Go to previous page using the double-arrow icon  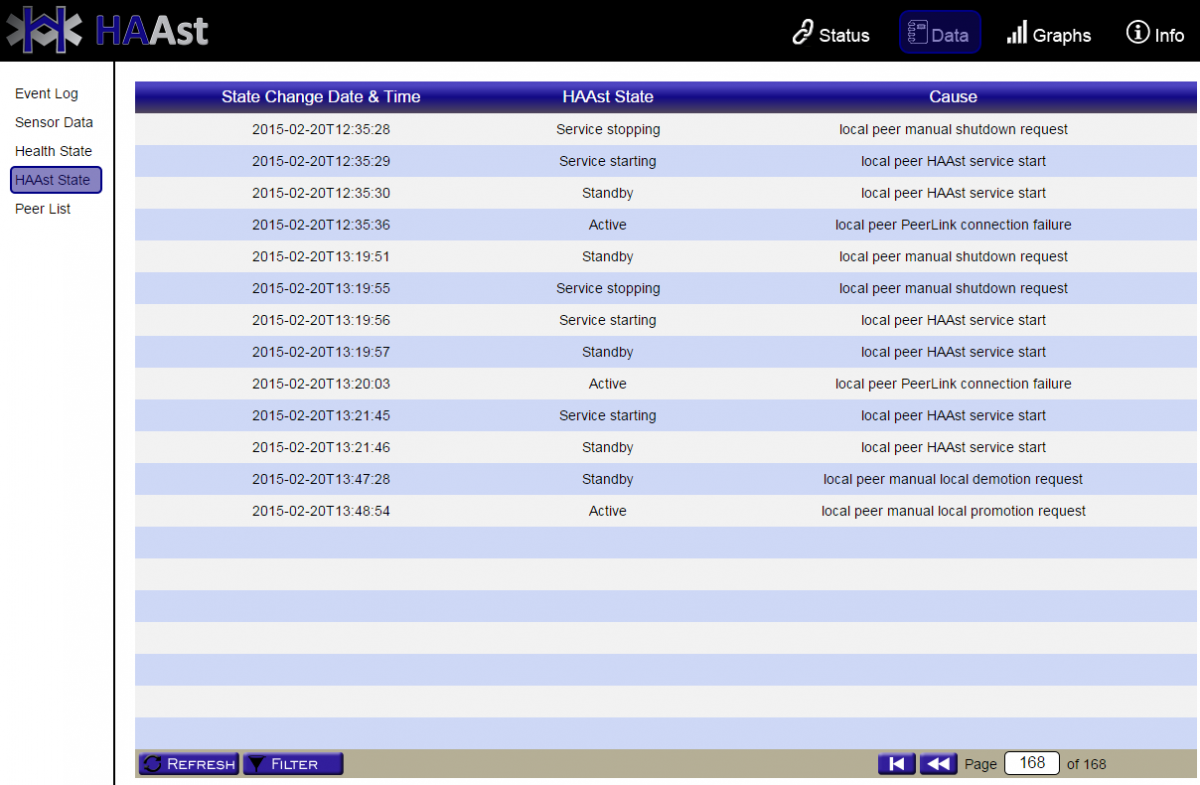[938, 763]
